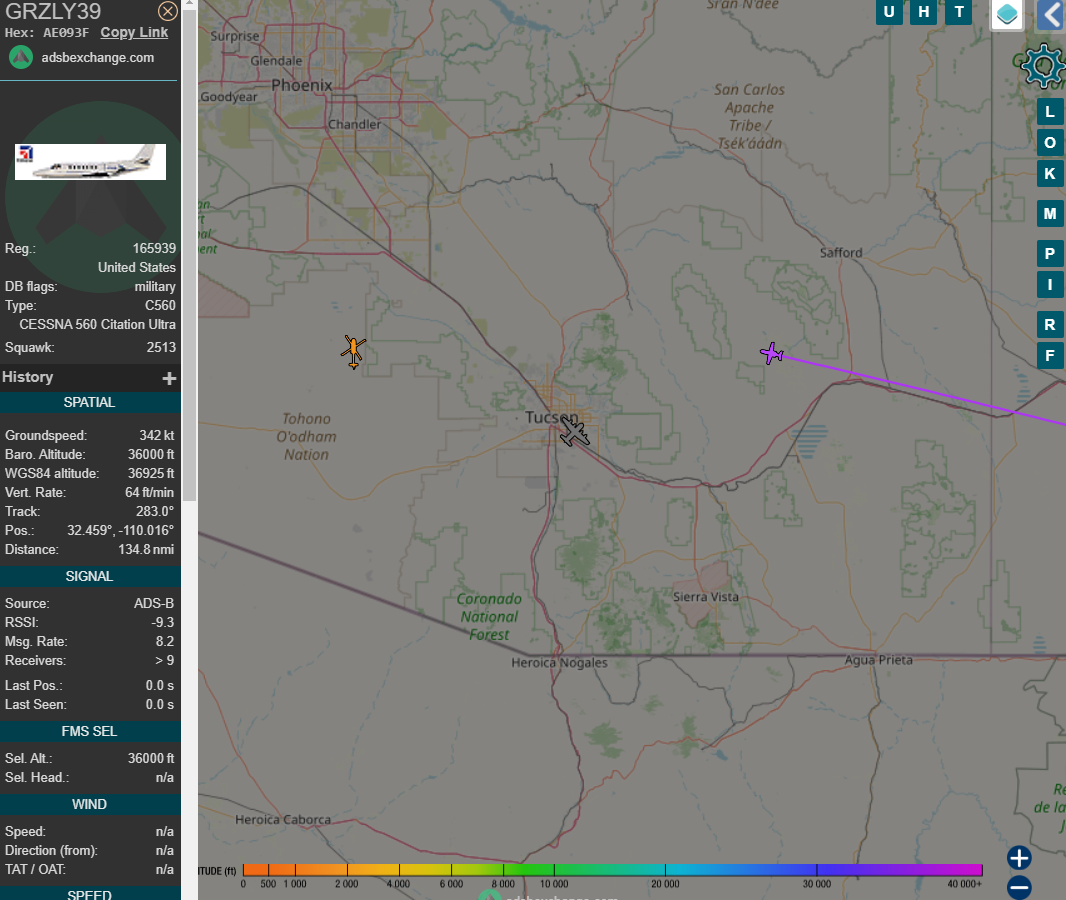1066x900 pixels.
Task: Toggle the O map button
Action: tap(1050, 143)
